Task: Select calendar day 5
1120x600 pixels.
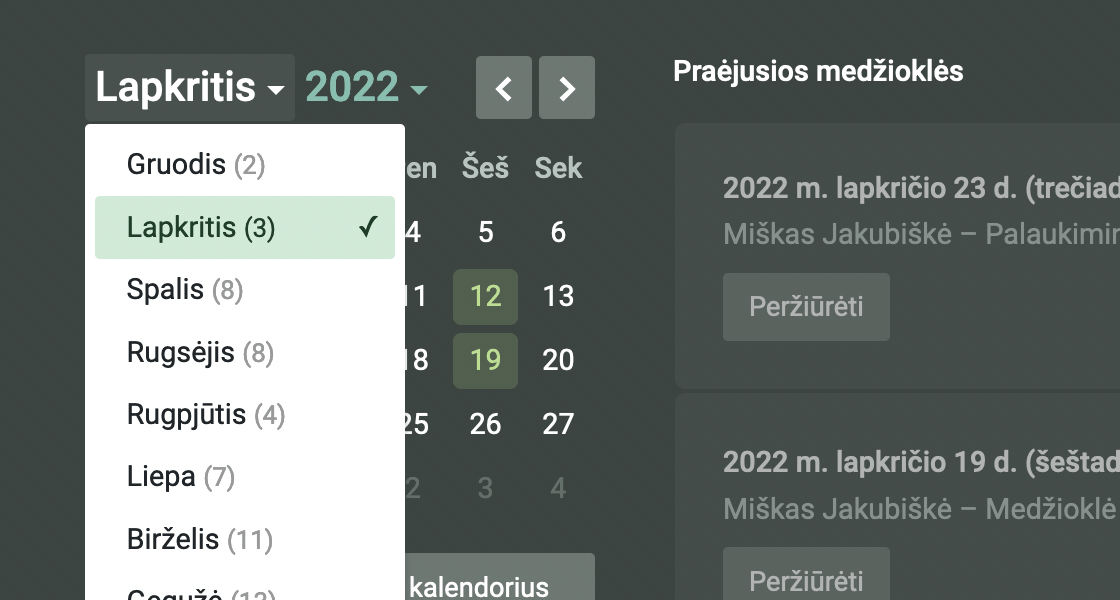Action: (485, 233)
